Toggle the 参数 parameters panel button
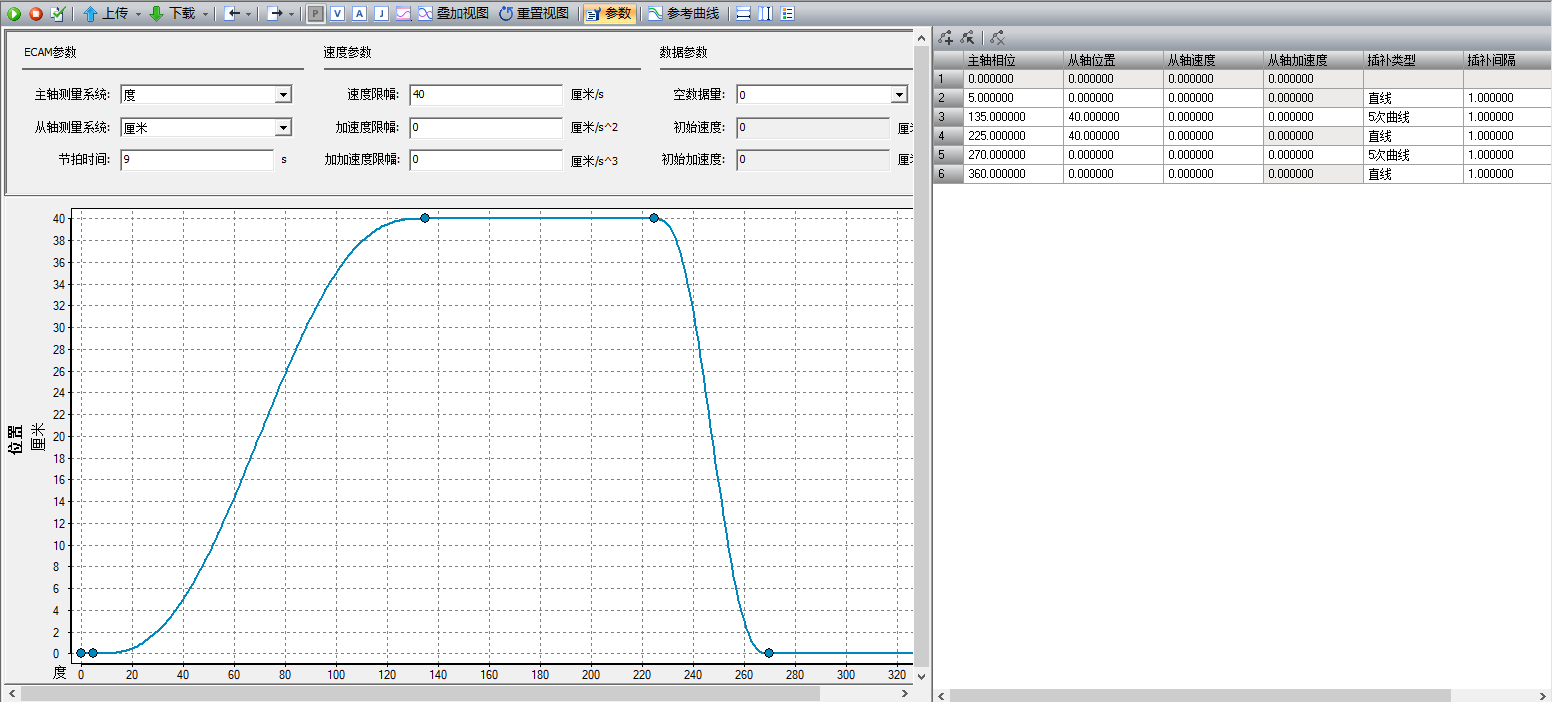1553x702 pixels. pos(608,14)
